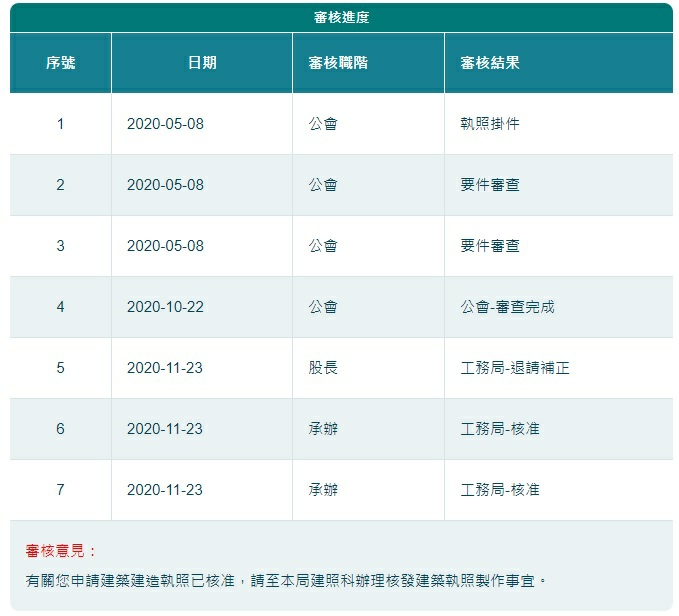Click 要件審查 result in row 3
Image resolution: width=679 pixels, height=616 pixels.
click(490, 246)
